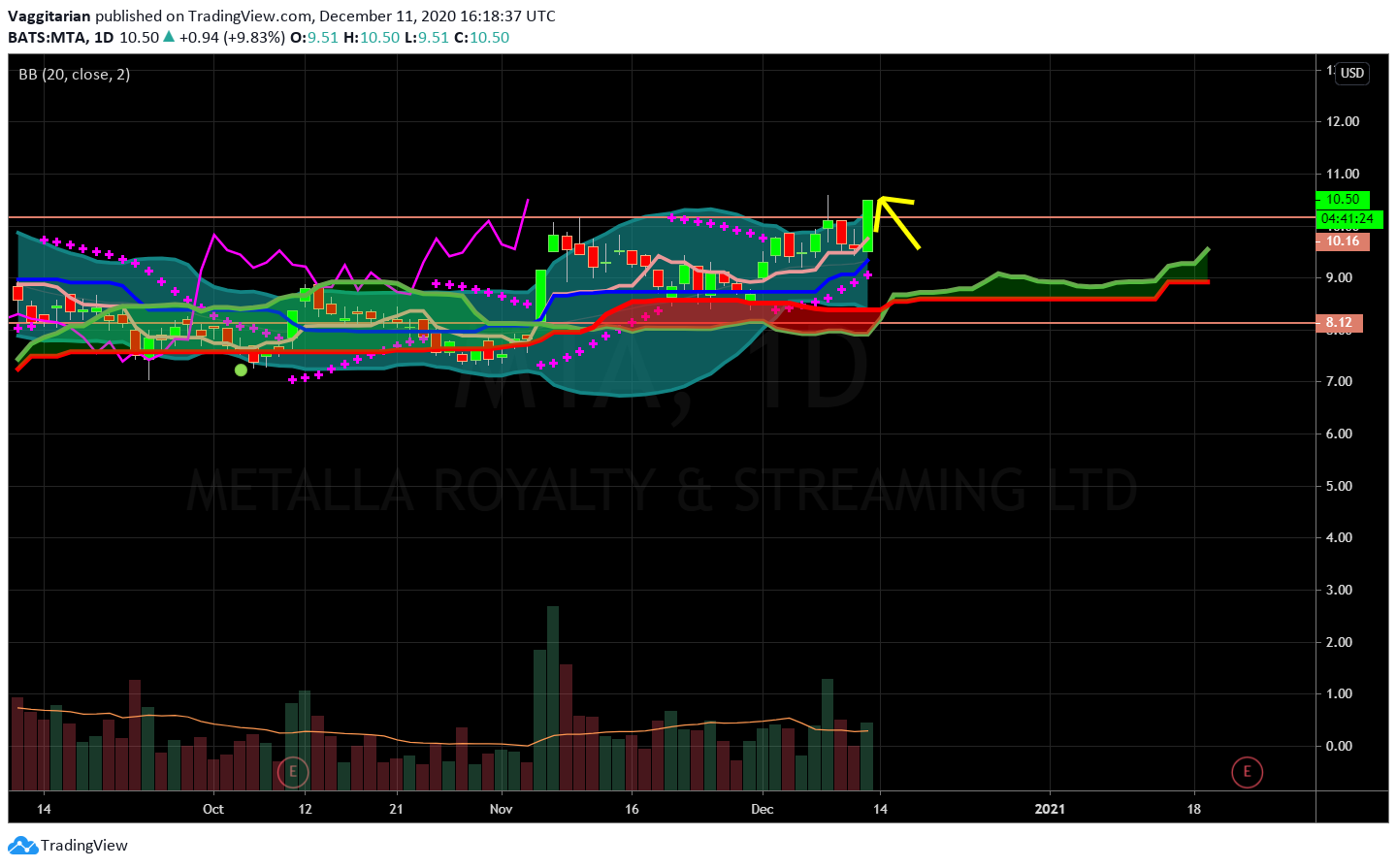Click the 4.00 price axis value
The height and width of the screenshot is (868, 1397).
coord(1339,537)
